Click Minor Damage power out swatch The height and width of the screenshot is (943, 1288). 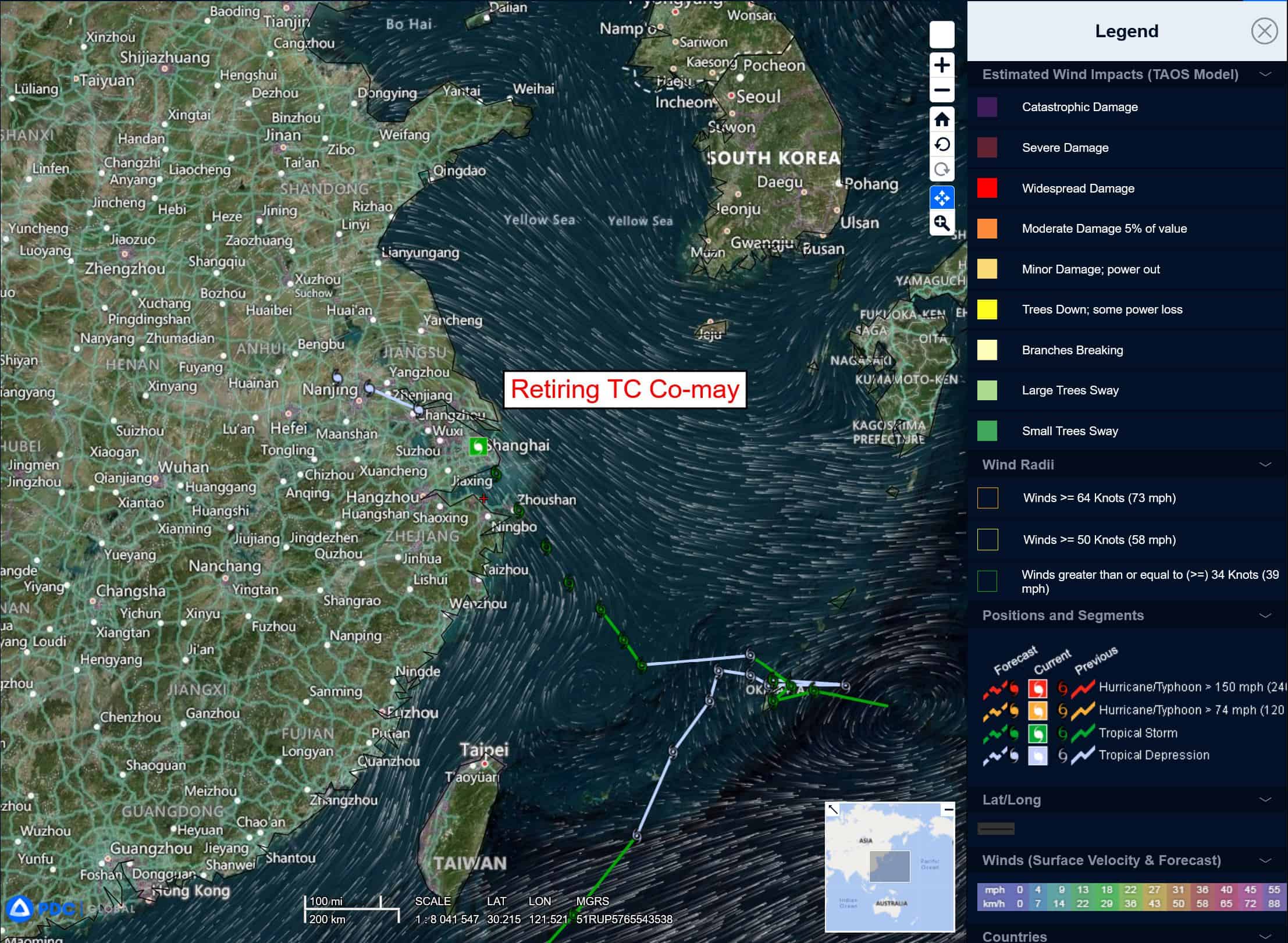click(x=987, y=269)
